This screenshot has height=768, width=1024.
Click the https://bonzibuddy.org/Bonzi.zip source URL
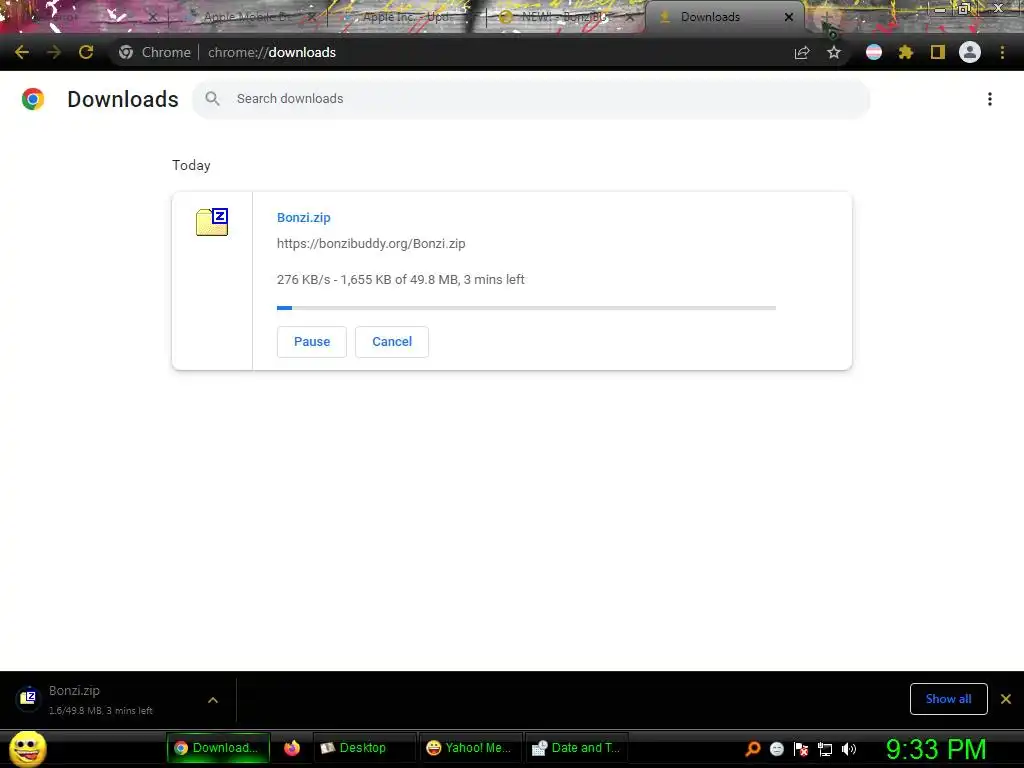point(371,244)
